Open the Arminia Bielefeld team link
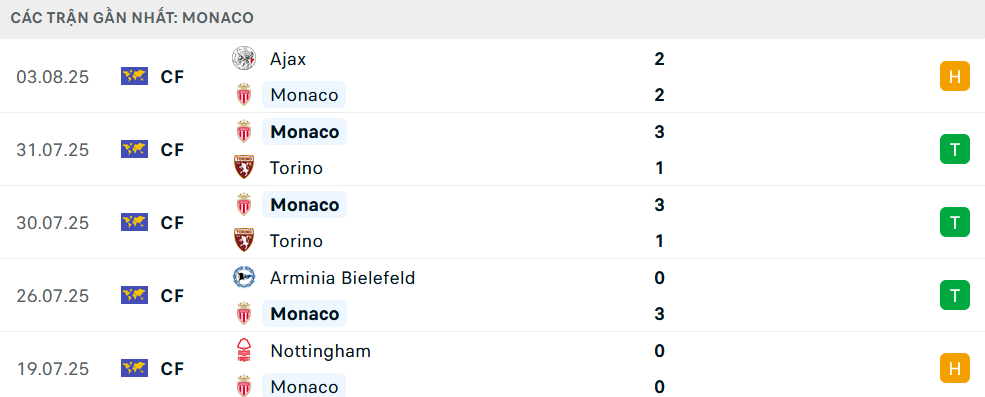985x397 pixels. 342,277
